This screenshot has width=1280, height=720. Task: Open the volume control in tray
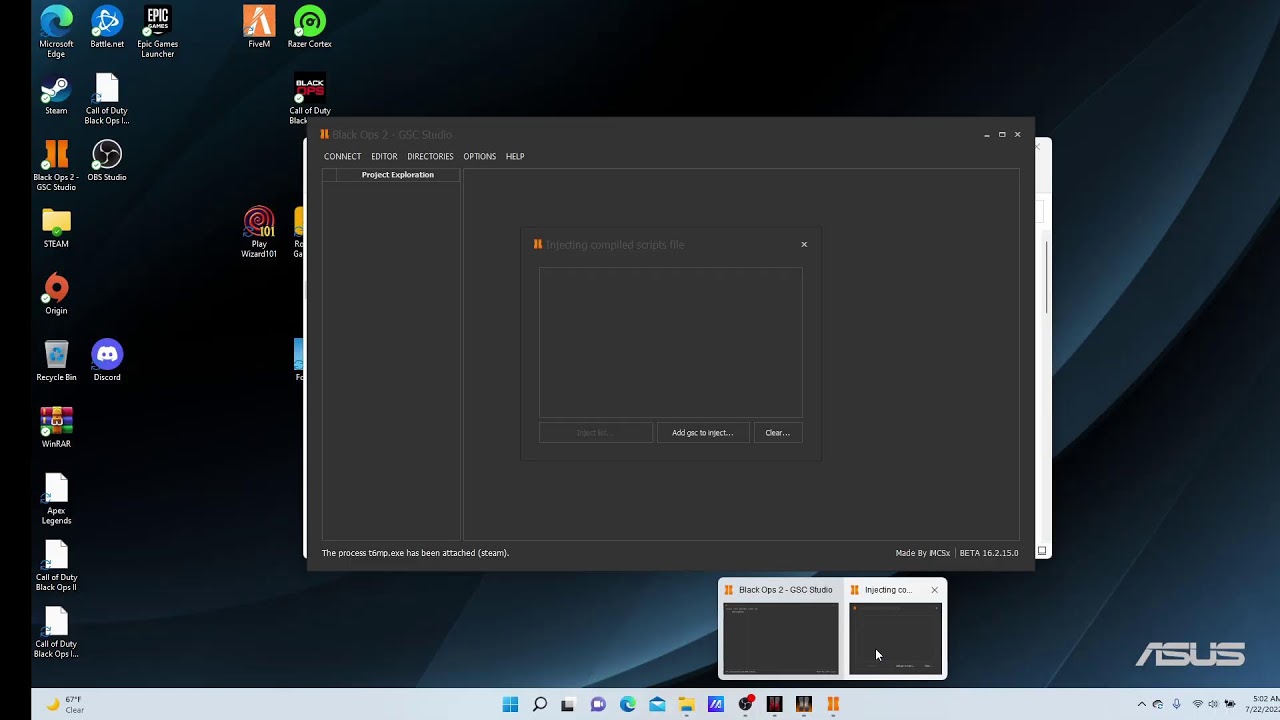pyautogui.click(x=1213, y=704)
